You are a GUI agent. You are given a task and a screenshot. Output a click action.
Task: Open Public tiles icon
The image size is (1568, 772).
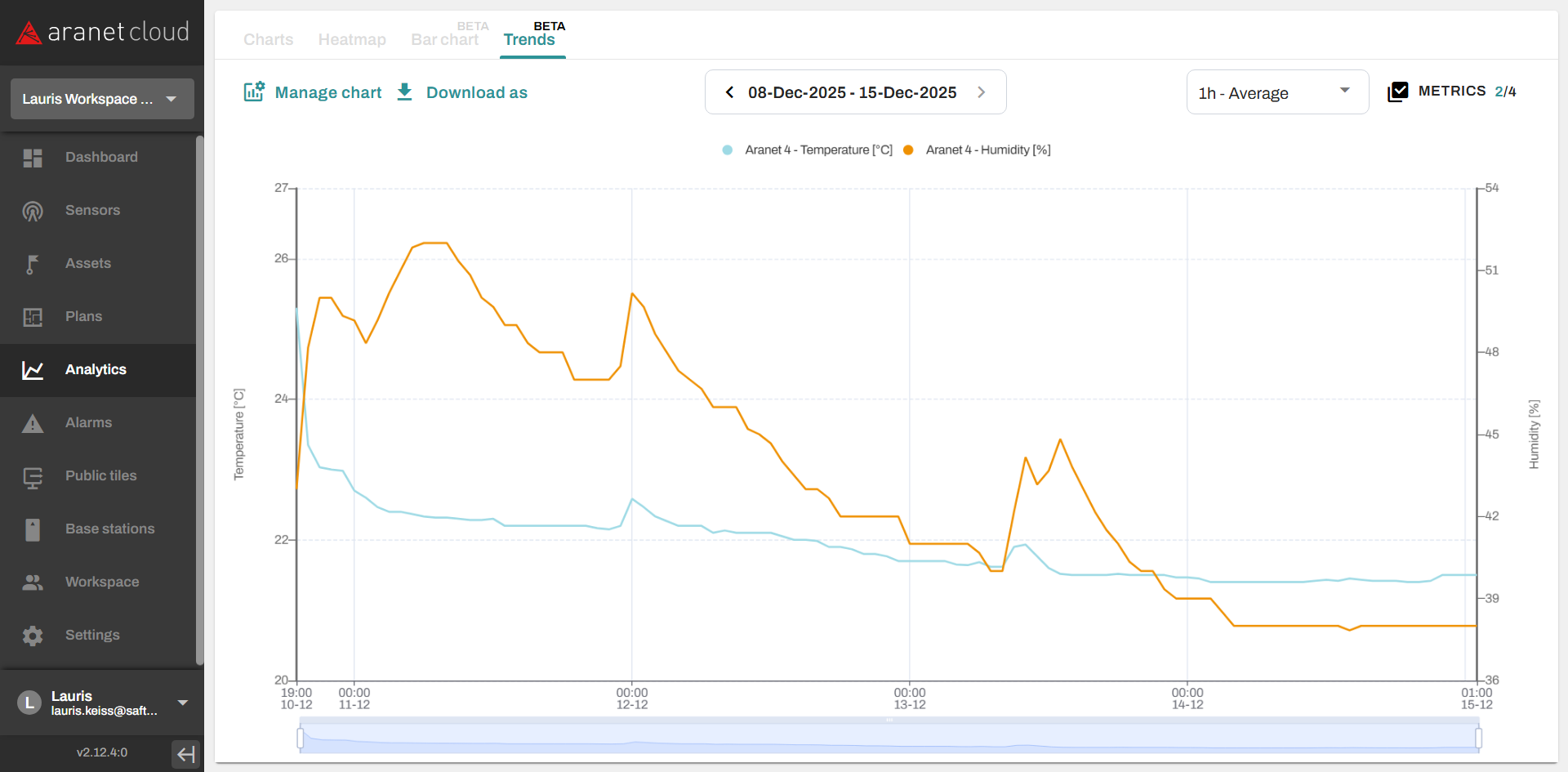click(33, 476)
